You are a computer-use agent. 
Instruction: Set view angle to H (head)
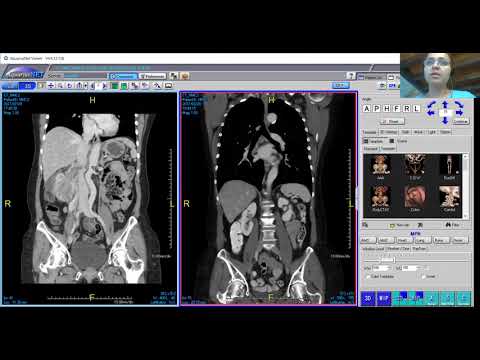pos(387,108)
